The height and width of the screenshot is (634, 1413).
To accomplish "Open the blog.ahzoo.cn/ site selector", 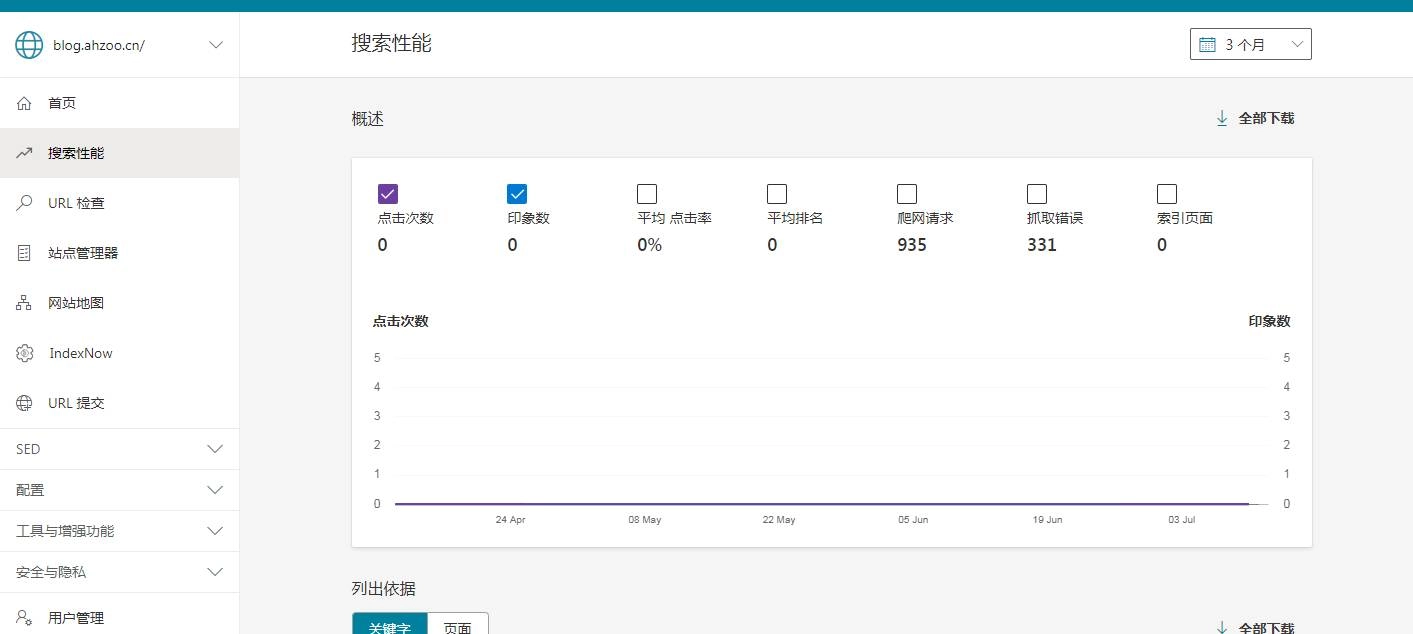I will tap(119, 45).
